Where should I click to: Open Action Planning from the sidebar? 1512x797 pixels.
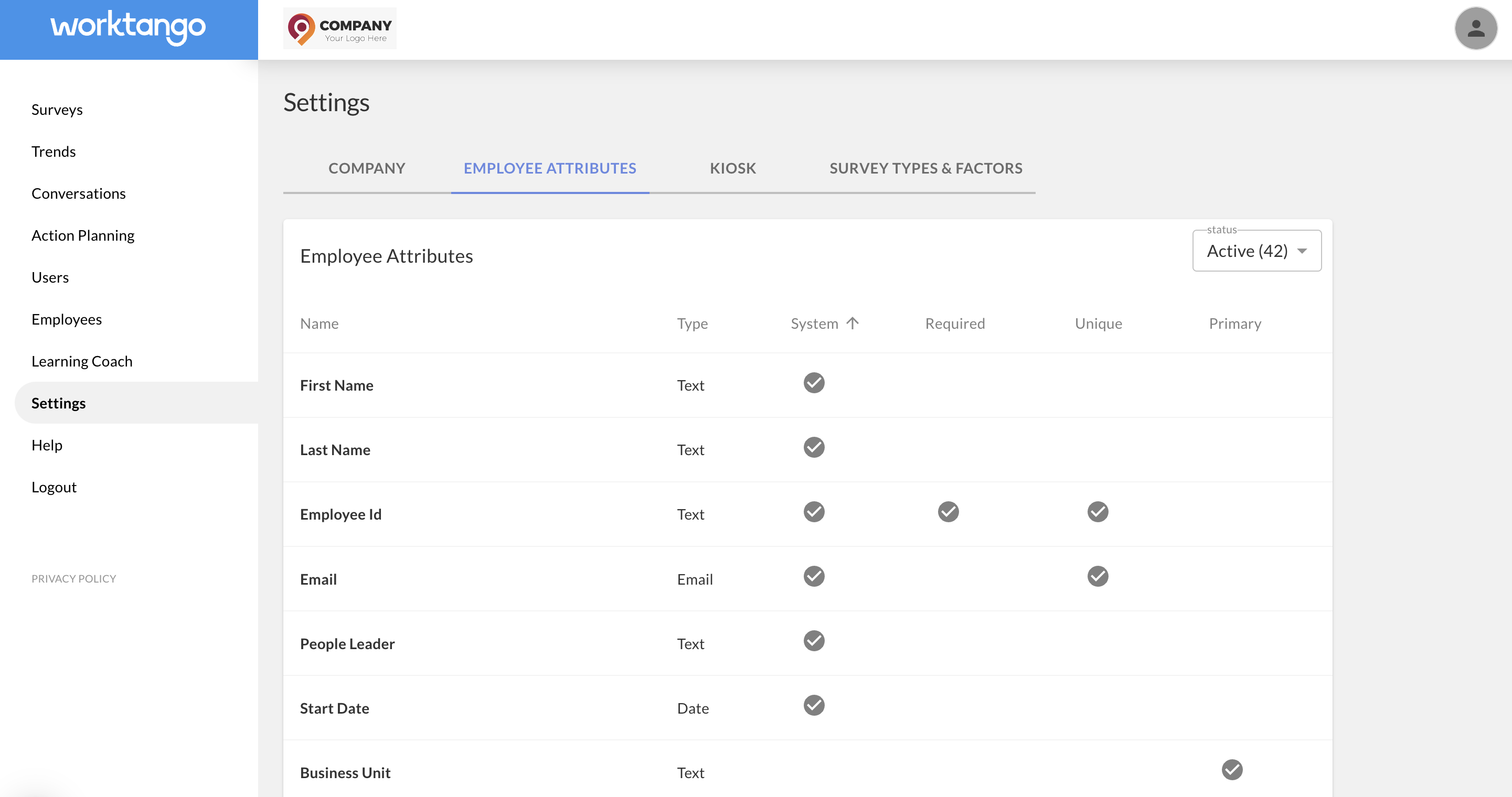83,235
